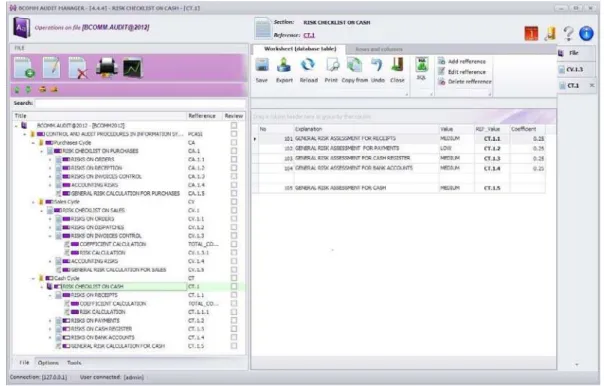Collapse the Cash Cycle tree node

pyautogui.click(x=33, y=278)
